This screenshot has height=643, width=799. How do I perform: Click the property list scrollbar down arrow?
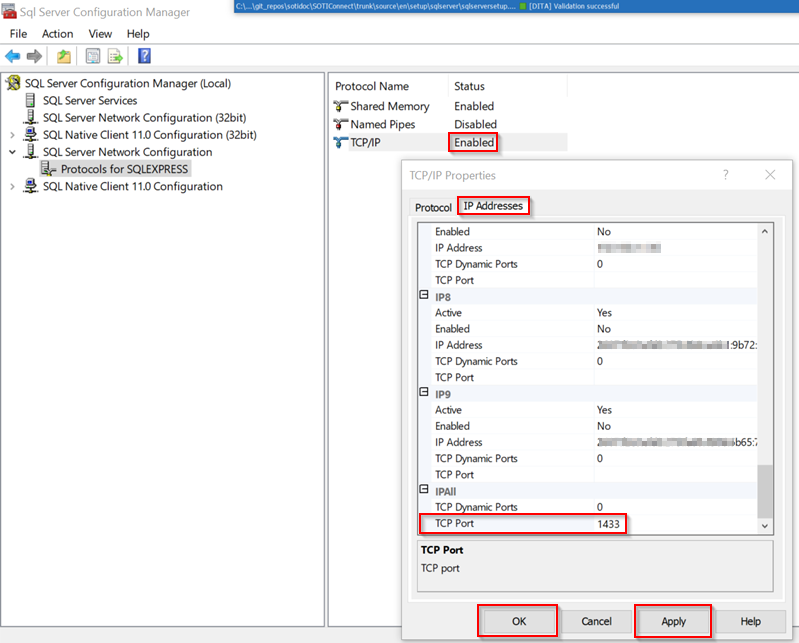click(x=765, y=526)
